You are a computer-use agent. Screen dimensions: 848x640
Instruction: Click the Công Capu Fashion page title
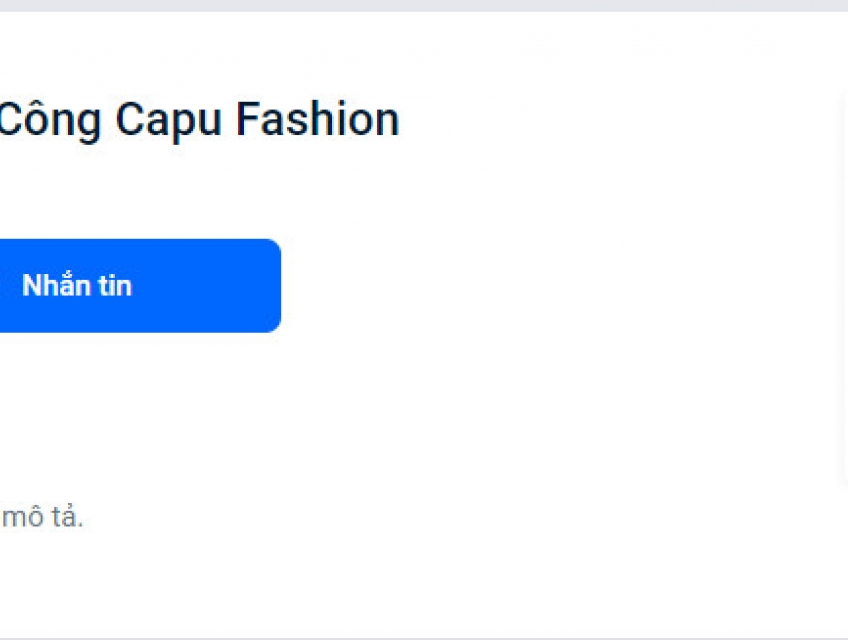[x=198, y=120]
